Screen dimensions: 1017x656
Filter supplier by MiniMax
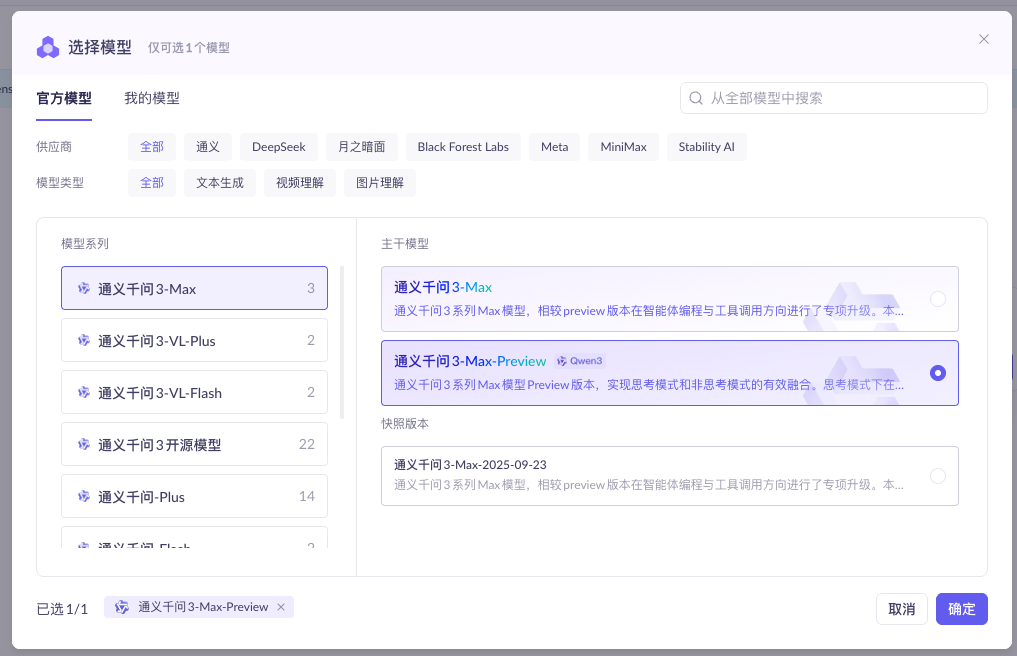[x=623, y=147]
